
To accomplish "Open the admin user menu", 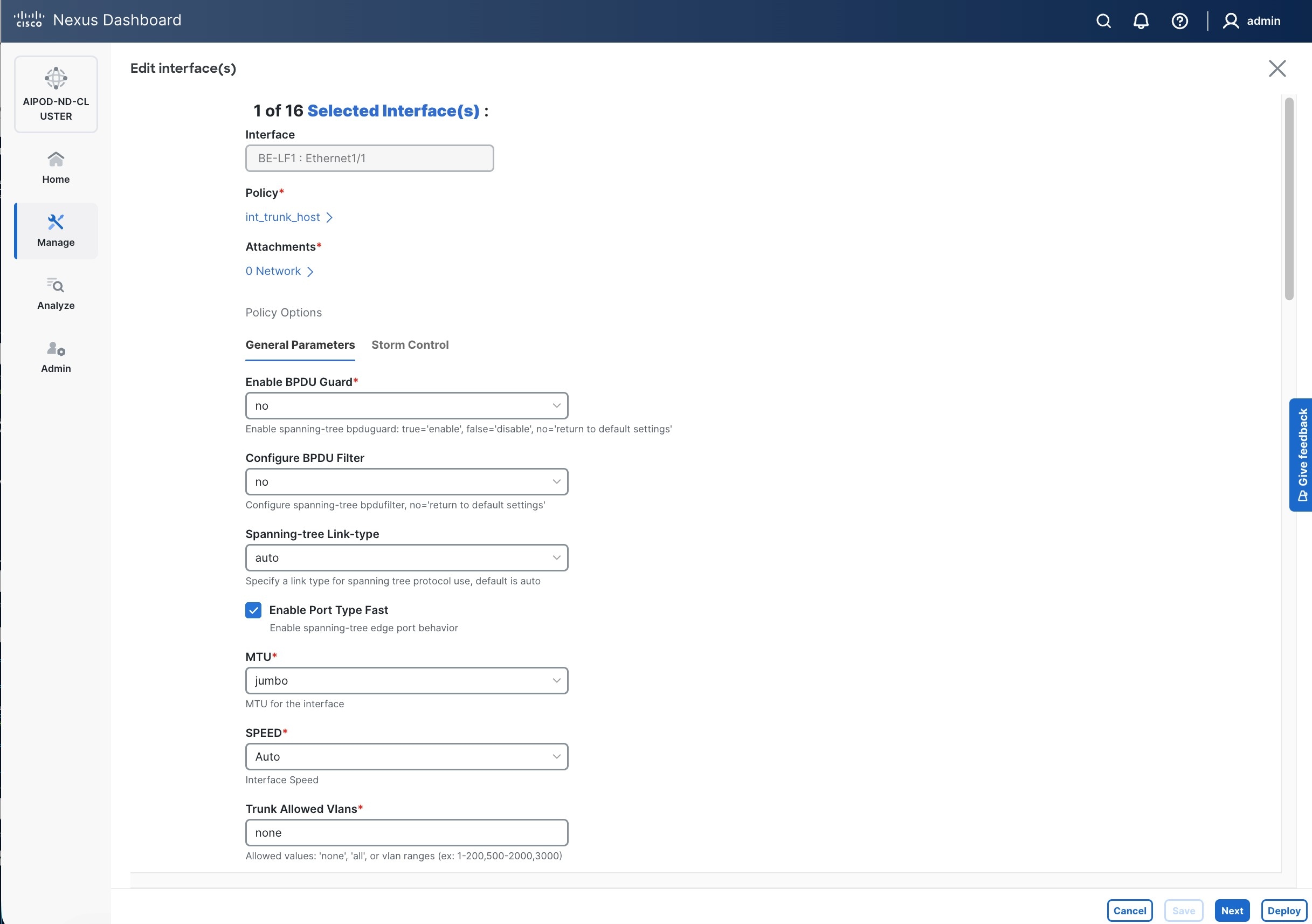I will (1252, 20).
